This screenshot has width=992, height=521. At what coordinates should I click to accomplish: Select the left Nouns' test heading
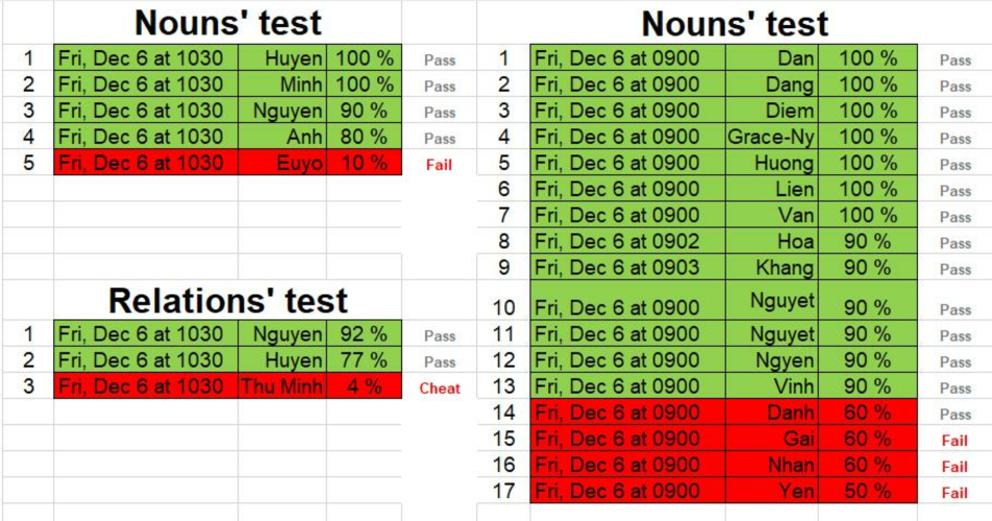pos(228,23)
